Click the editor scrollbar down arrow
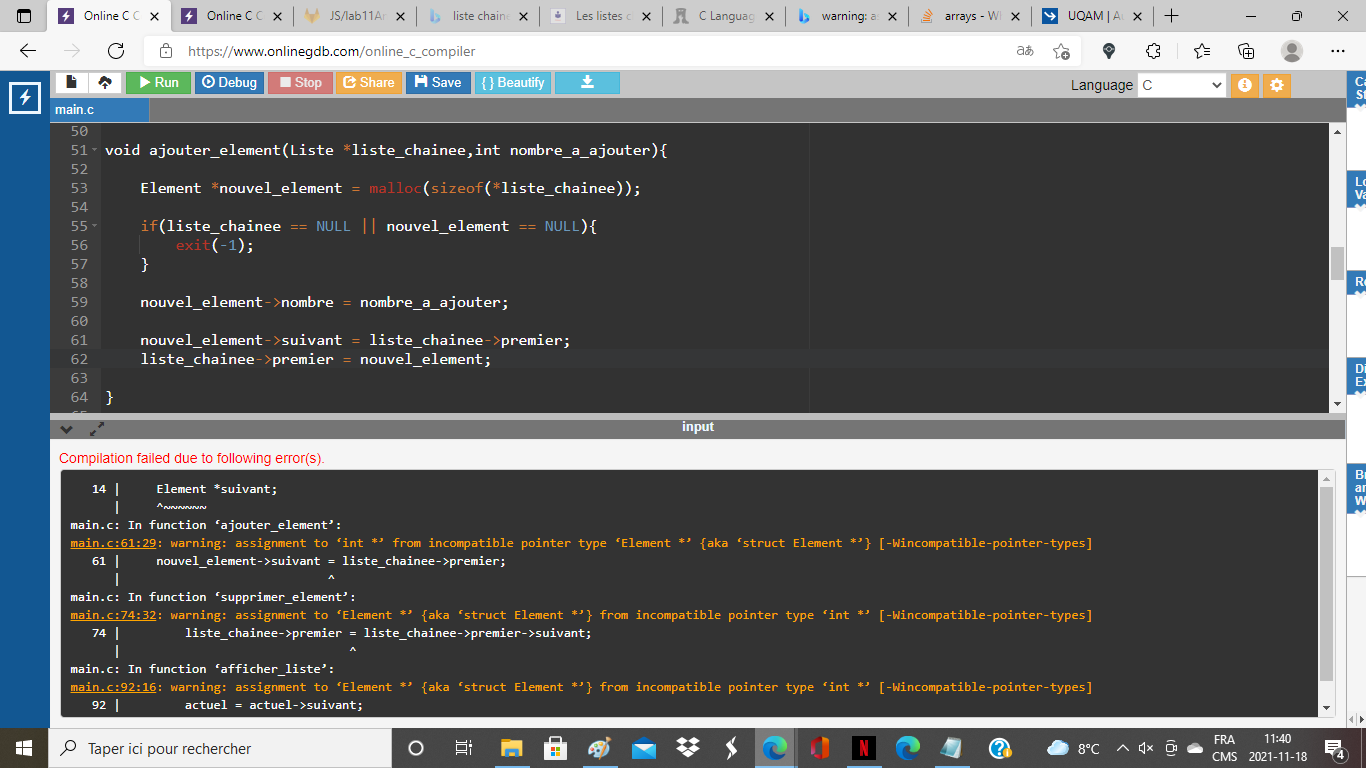 coord(1337,404)
